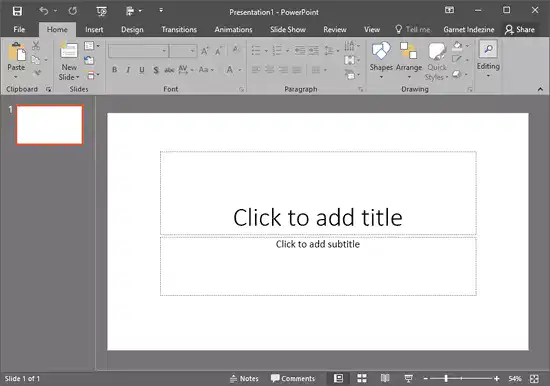
Task: Toggle Italic formatting button
Action: [128, 70]
